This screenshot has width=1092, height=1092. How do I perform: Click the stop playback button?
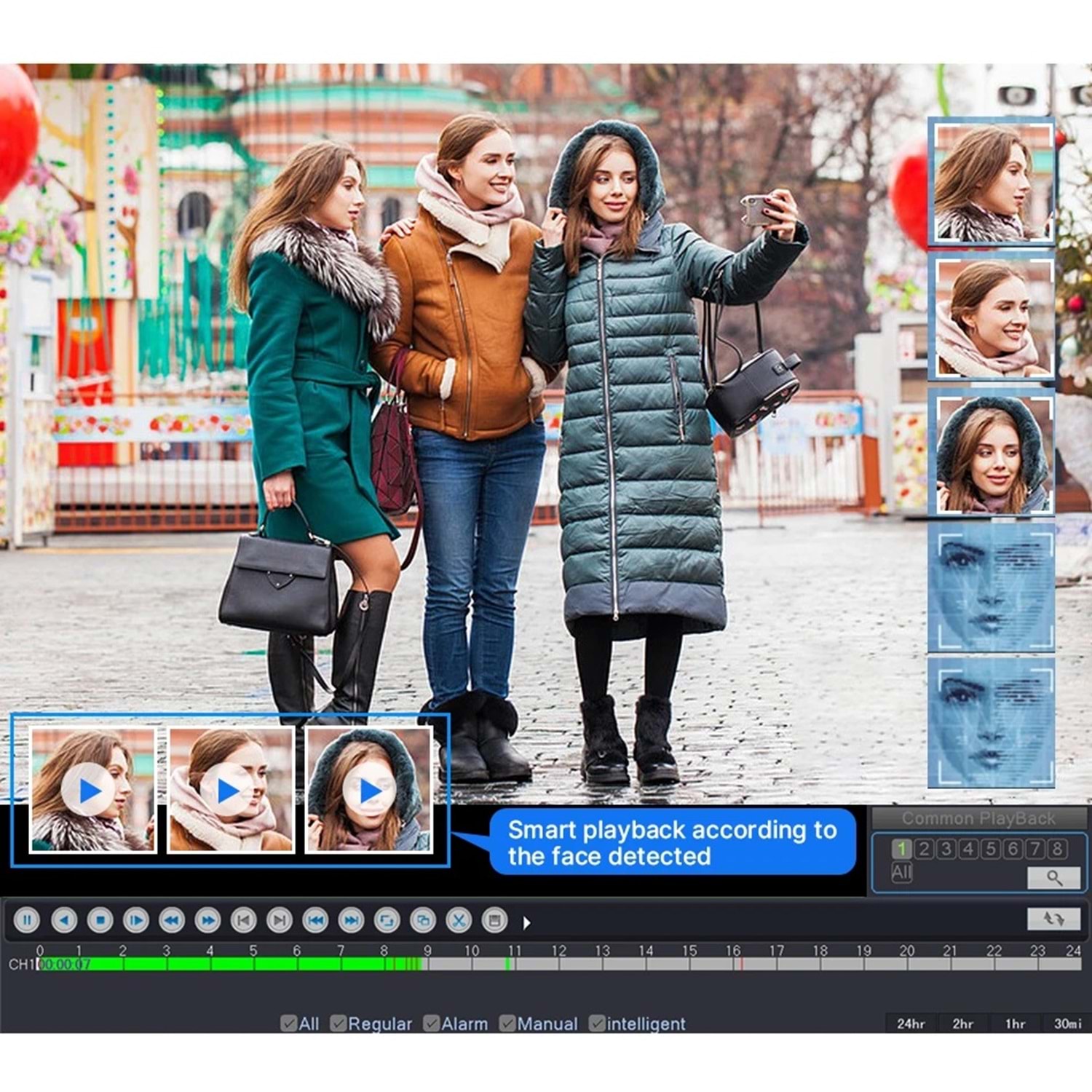coord(100,920)
